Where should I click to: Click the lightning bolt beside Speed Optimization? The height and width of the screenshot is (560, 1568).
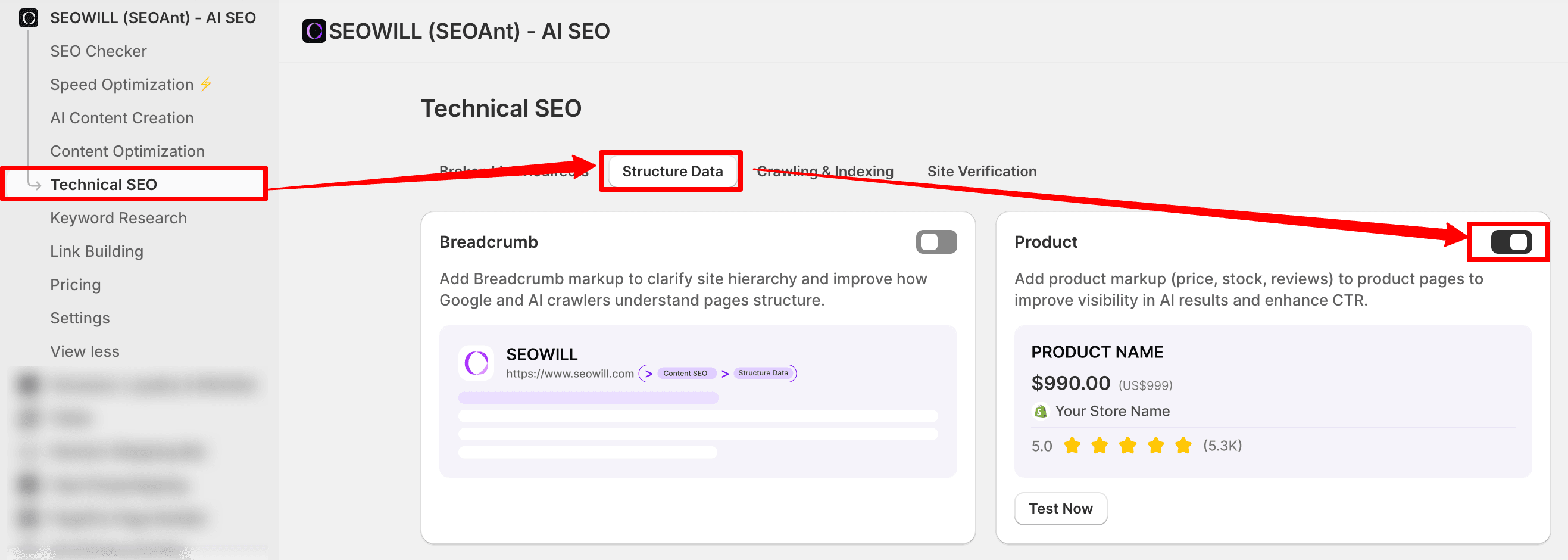coord(207,84)
